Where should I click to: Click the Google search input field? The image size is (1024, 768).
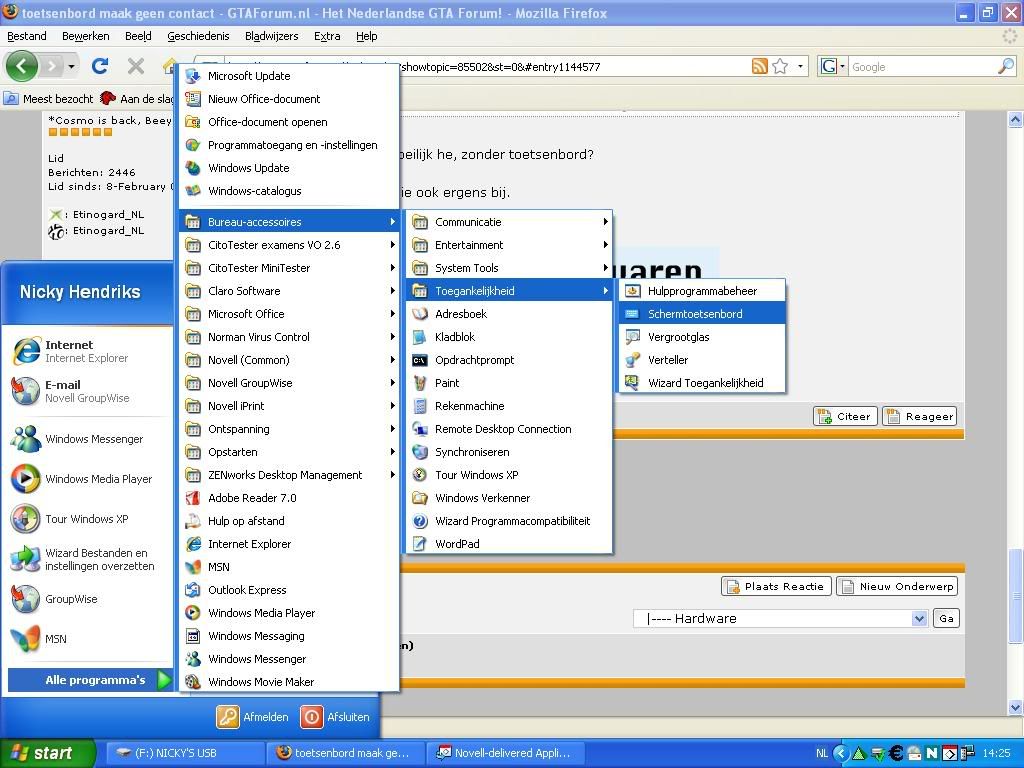click(x=922, y=67)
